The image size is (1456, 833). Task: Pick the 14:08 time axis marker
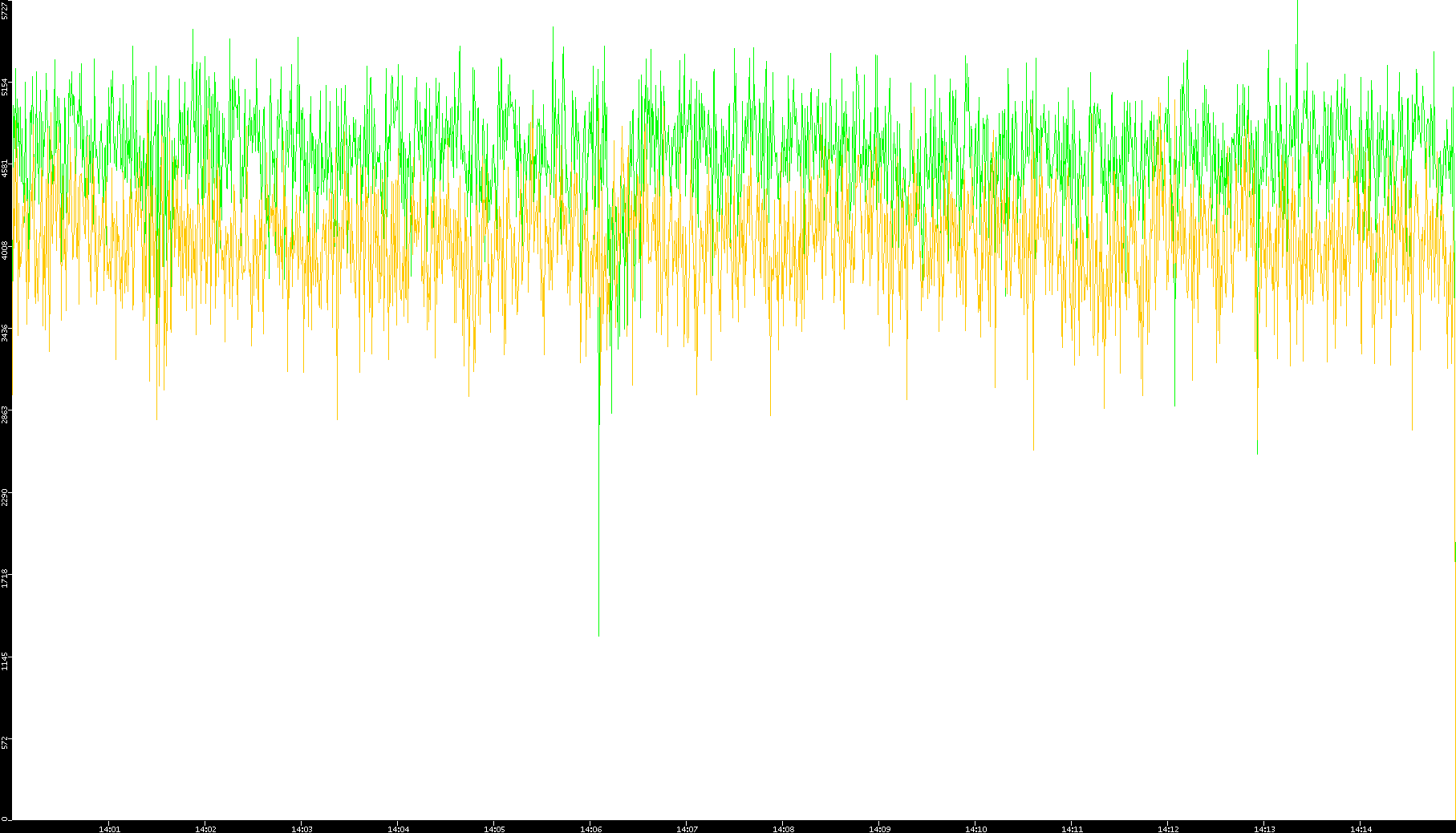tap(783, 829)
